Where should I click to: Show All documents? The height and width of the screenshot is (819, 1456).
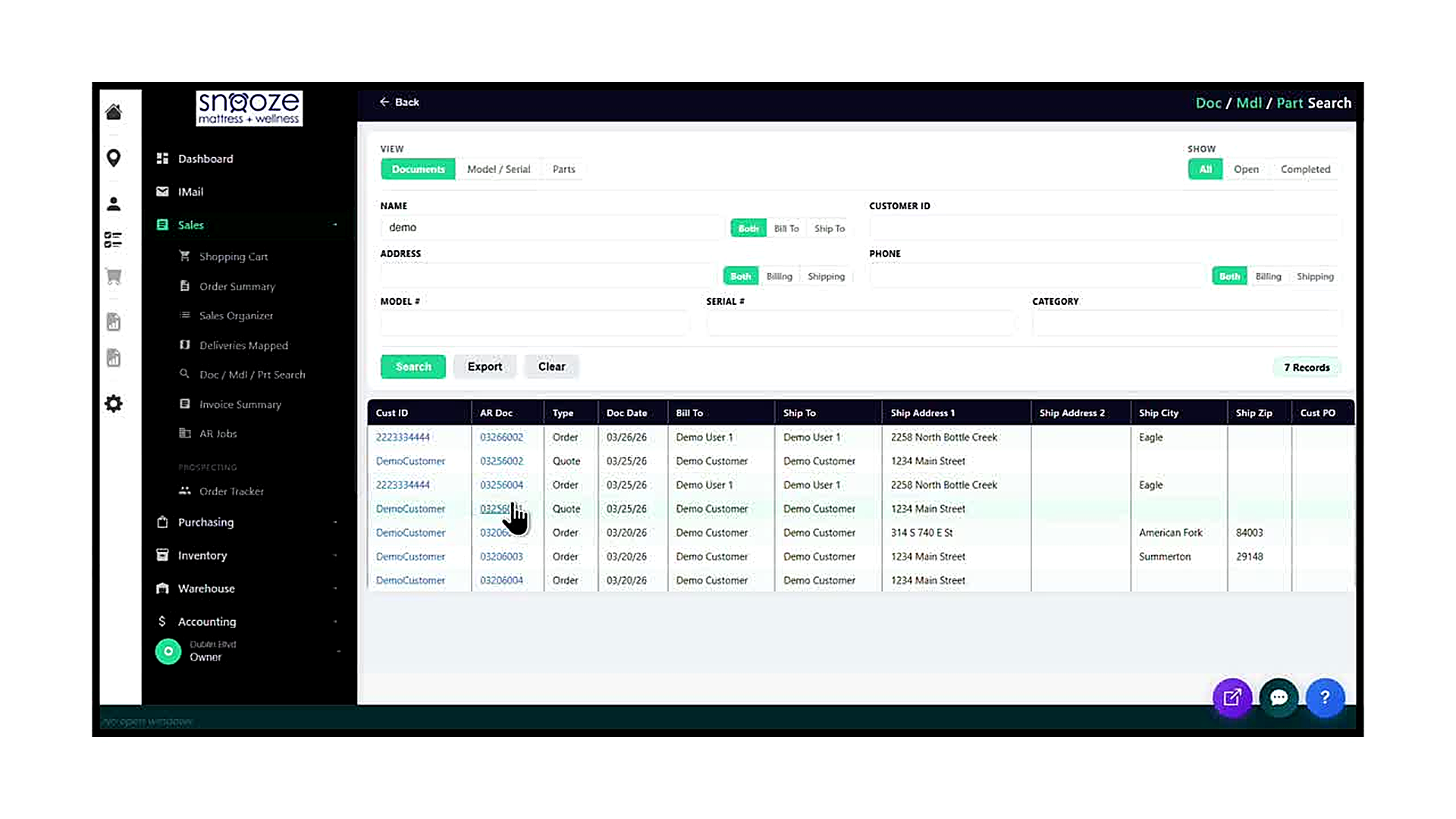point(1205,169)
